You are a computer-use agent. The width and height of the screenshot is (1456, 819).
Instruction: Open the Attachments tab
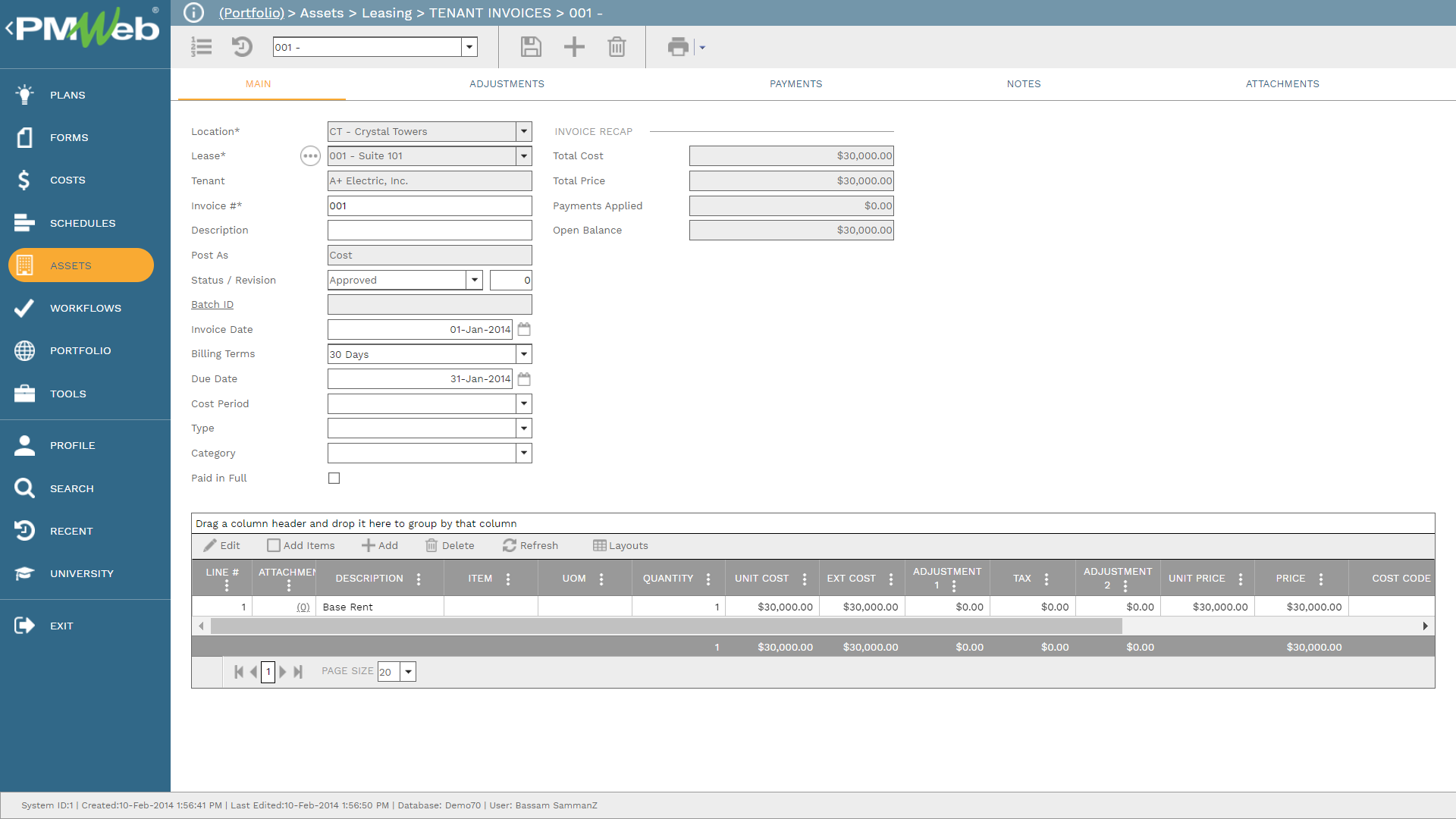(1282, 84)
